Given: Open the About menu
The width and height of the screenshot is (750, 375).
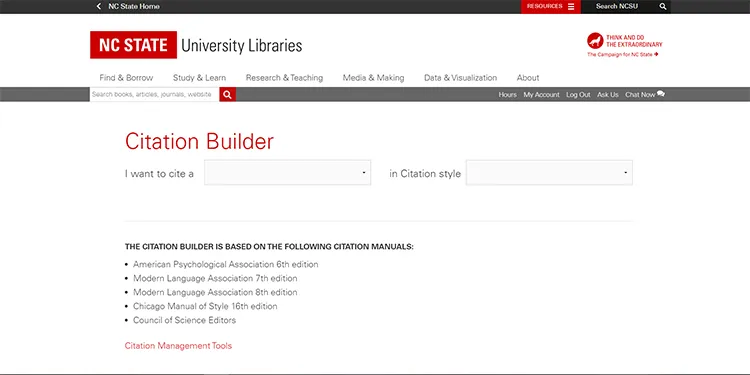Looking at the screenshot, I should (x=528, y=77).
